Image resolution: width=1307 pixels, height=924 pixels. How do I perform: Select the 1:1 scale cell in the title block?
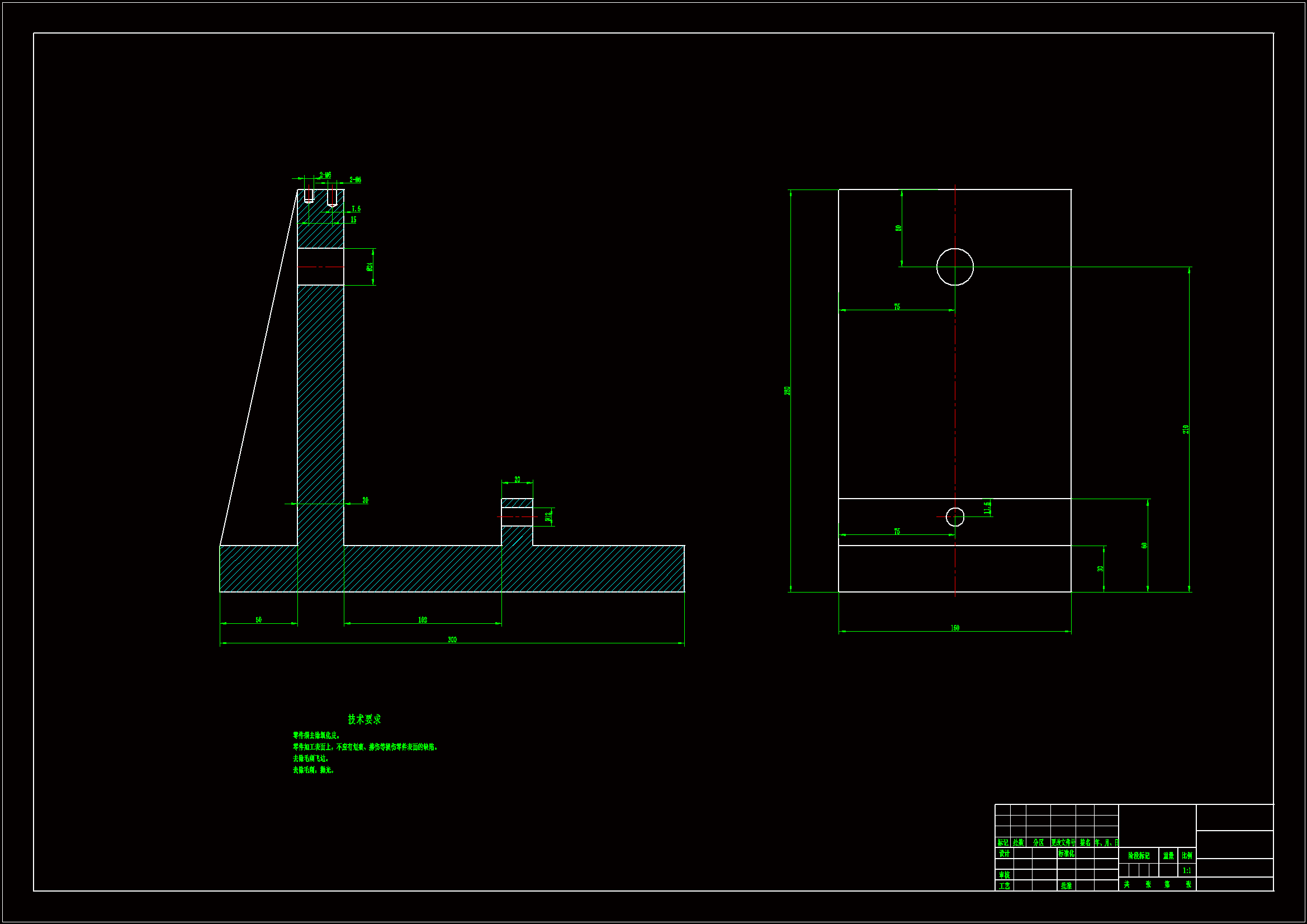coord(1186,870)
